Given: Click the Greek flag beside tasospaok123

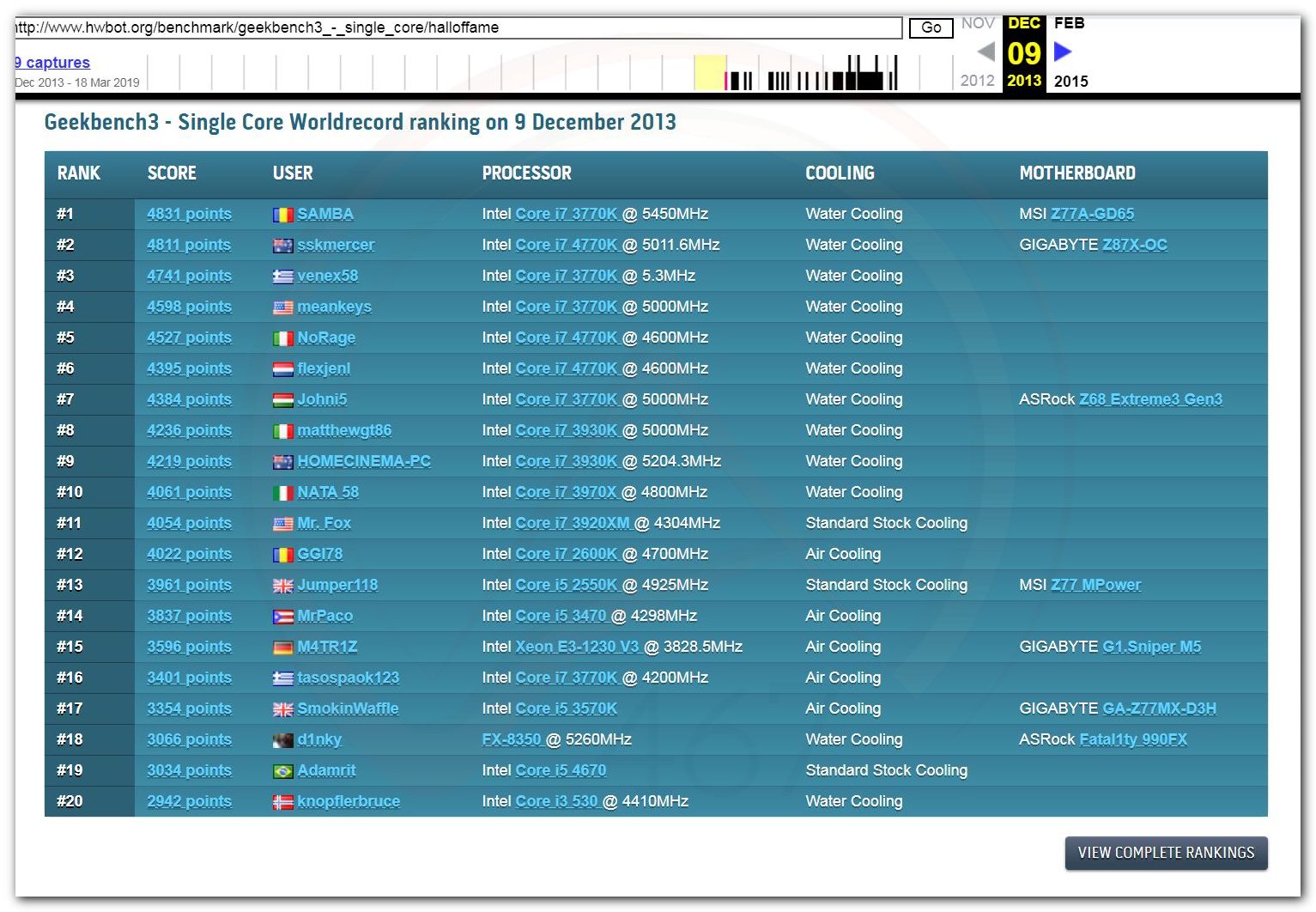Looking at the screenshot, I should tap(282, 678).
